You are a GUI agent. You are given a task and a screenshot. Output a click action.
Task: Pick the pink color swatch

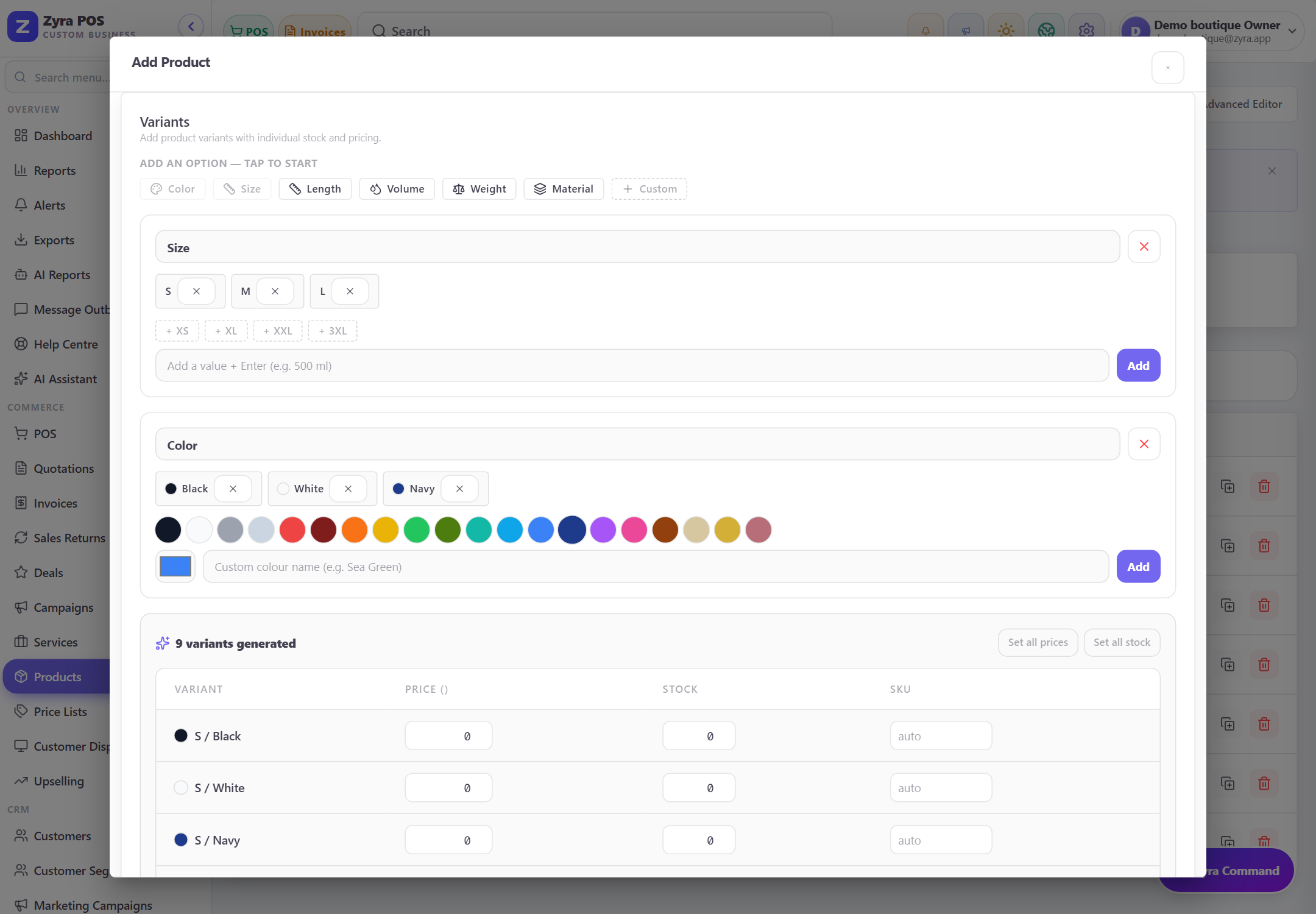(634, 530)
